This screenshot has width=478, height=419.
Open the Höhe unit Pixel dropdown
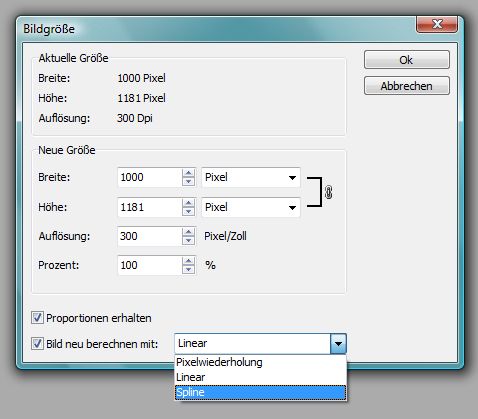pyautogui.click(x=251, y=207)
